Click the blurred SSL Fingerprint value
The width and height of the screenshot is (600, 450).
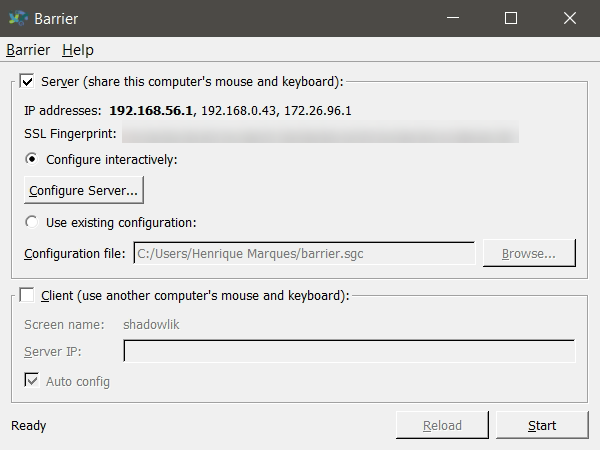320,132
